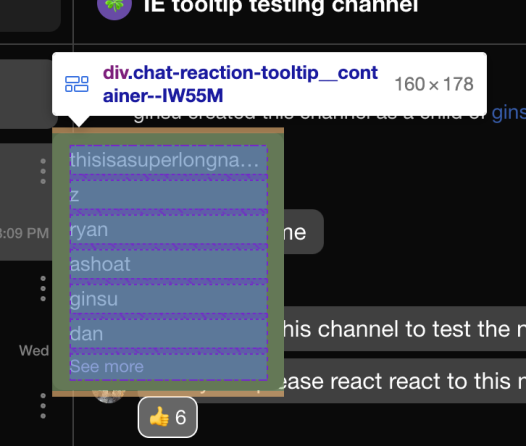
Task: Click the 'react react to this' message bubble
Action: [x=405, y=381]
